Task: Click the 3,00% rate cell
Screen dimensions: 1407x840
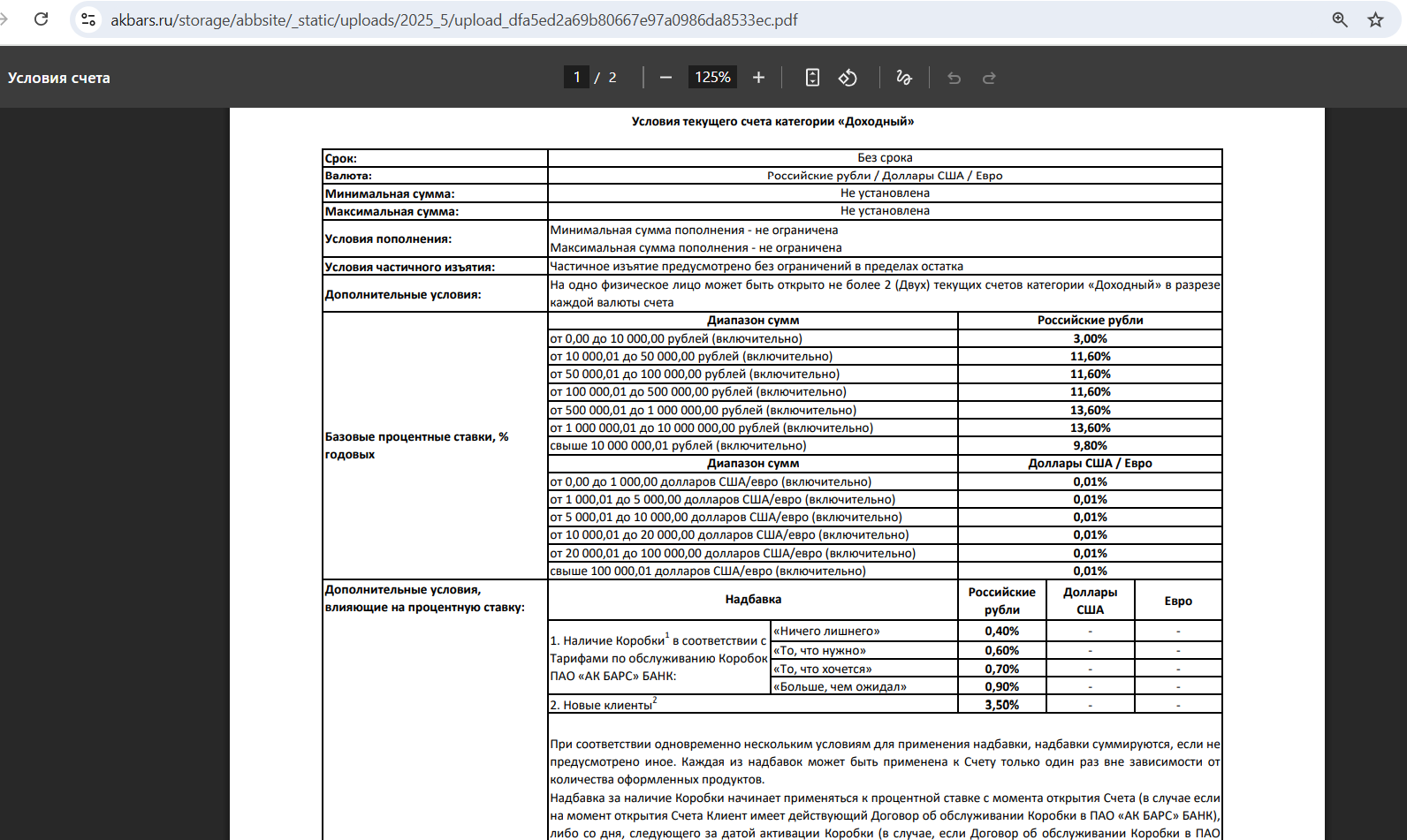Action: tap(1090, 338)
